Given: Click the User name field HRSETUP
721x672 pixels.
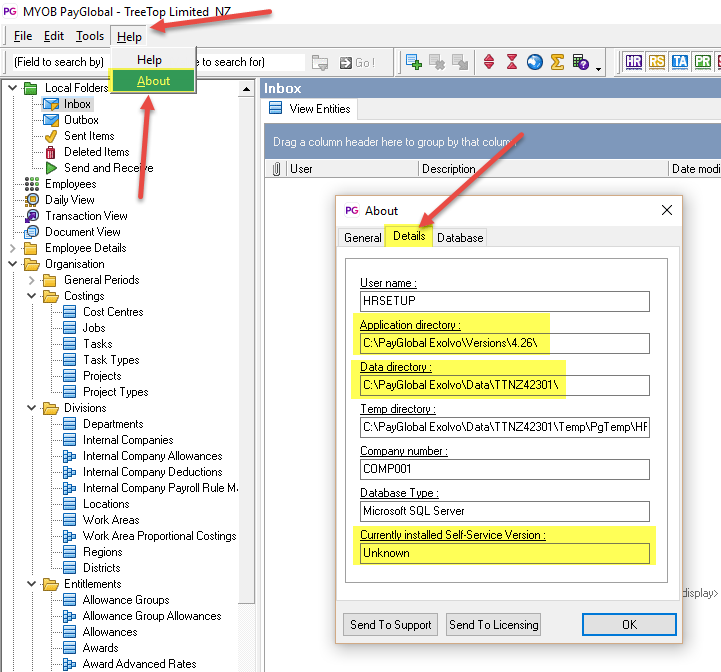Looking at the screenshot, I should click(504, 301).
